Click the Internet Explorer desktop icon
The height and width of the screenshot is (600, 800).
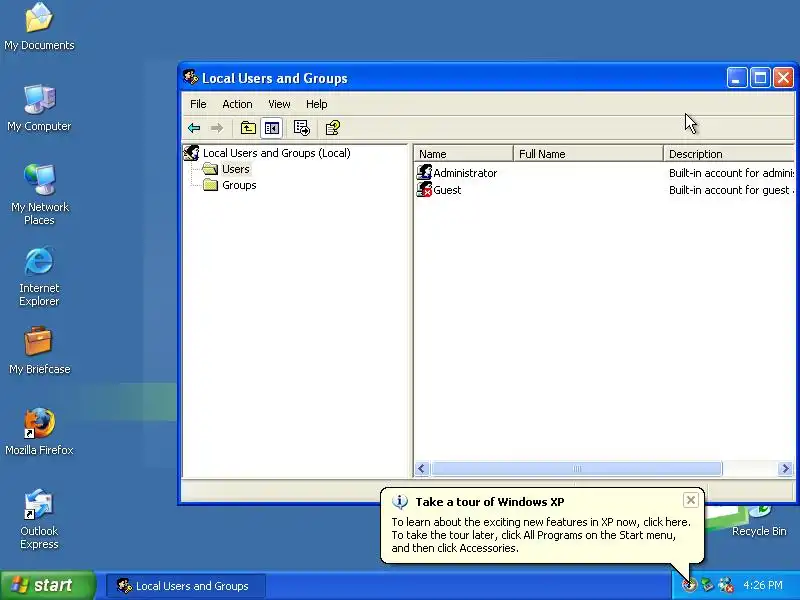tap(39, 277)
